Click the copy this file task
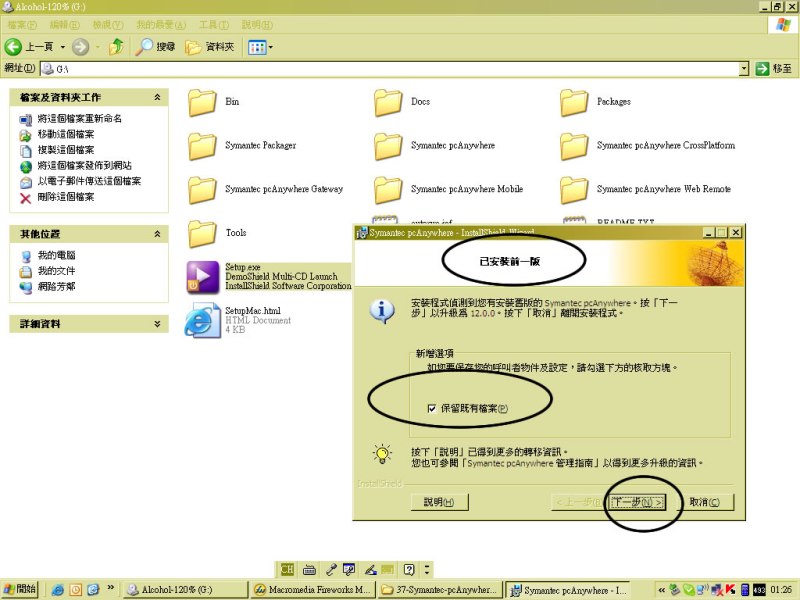 [x=66, y=150]
